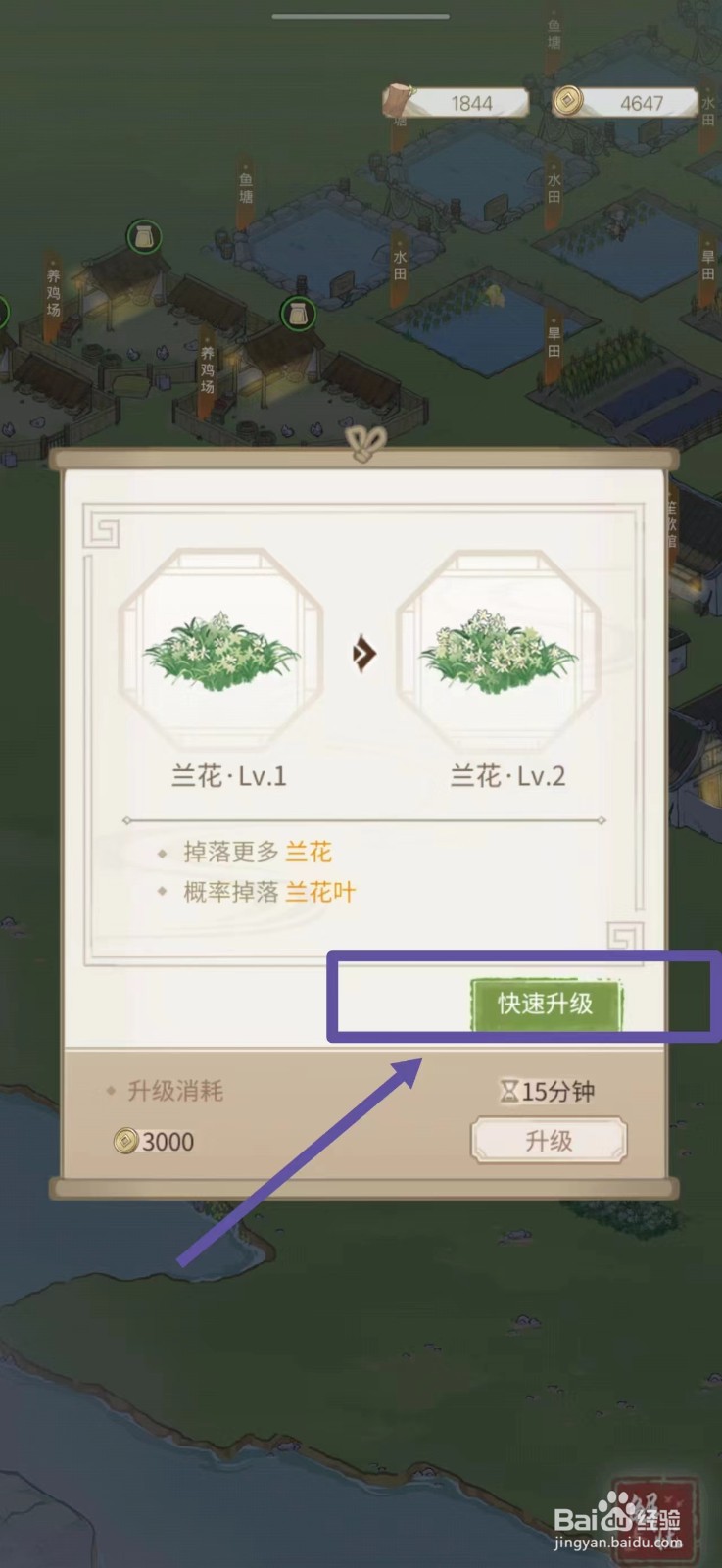Tap the 3000 coin cost icon

point(125,1141)
